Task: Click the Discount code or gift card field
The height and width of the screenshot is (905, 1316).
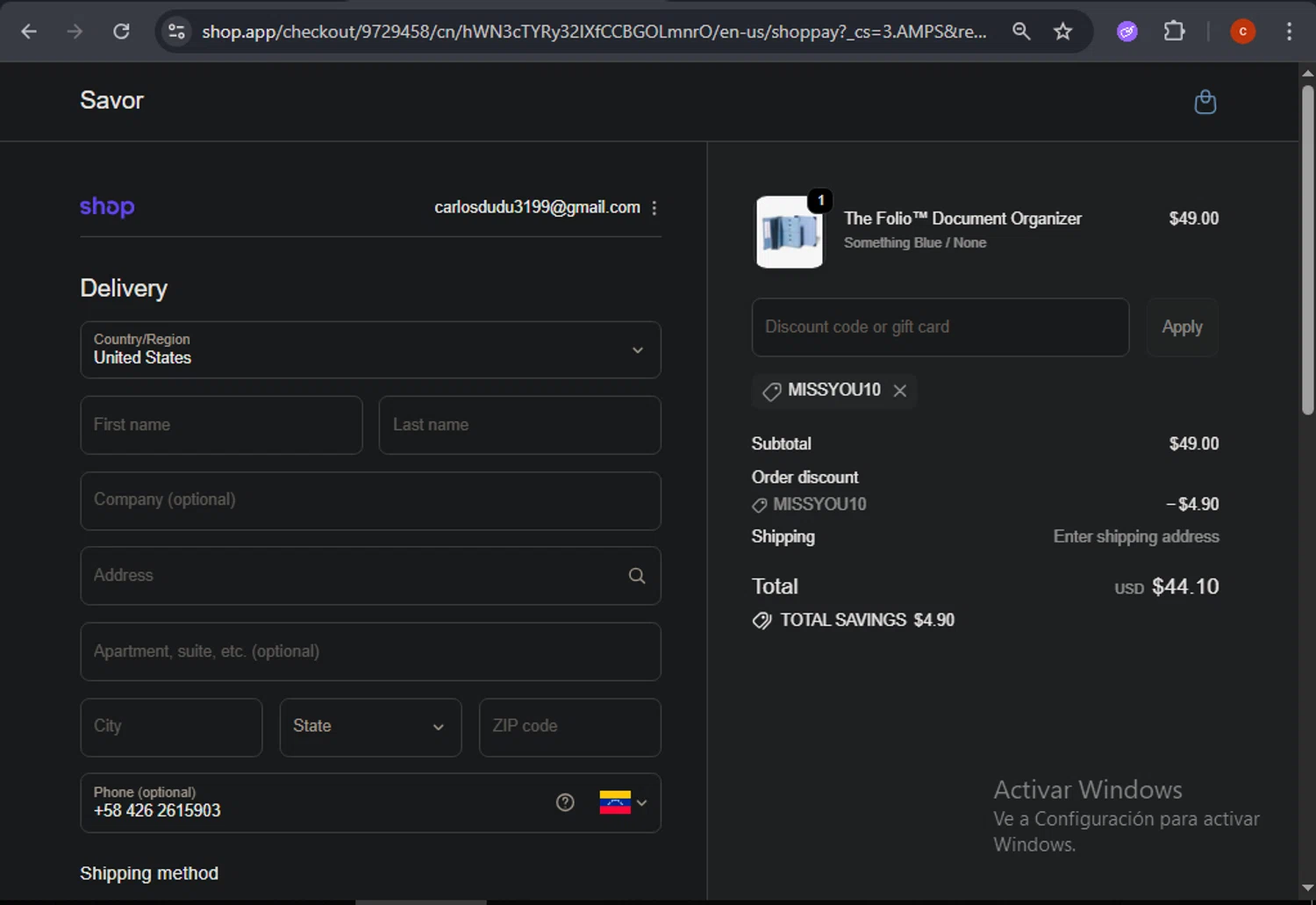Action: pyautogui.click(x=940, y=327)
